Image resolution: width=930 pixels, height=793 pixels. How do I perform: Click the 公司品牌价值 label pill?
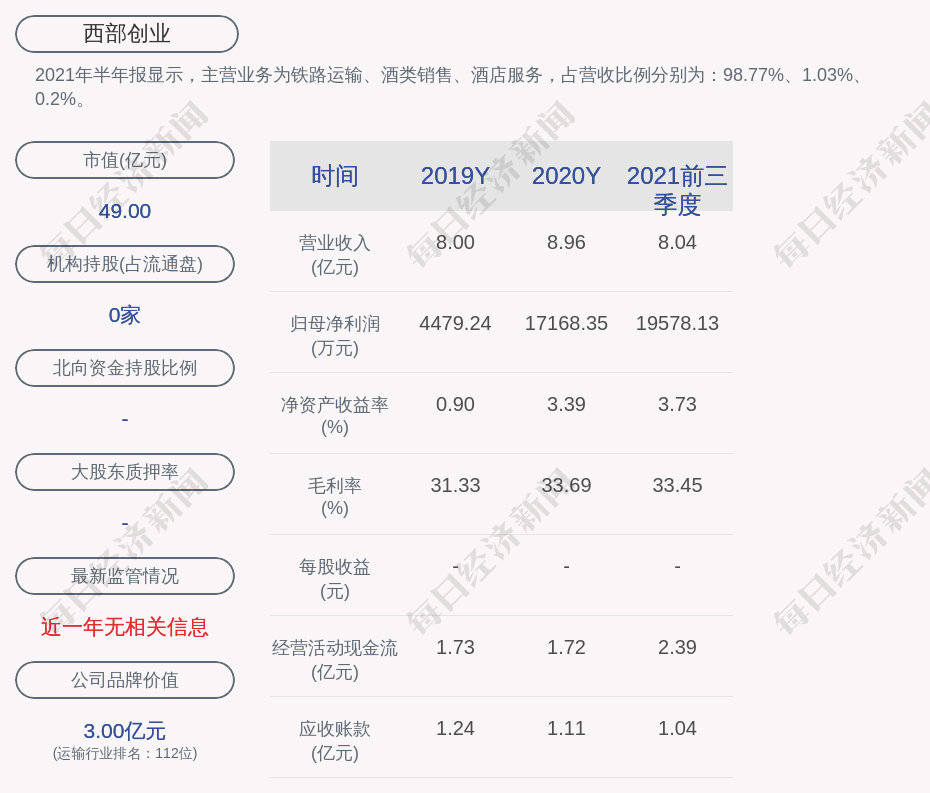pos(125,680)
